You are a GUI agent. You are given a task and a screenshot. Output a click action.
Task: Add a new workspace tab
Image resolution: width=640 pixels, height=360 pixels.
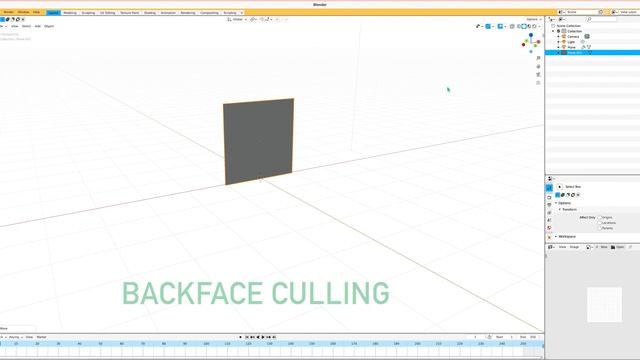coord(242,13)
